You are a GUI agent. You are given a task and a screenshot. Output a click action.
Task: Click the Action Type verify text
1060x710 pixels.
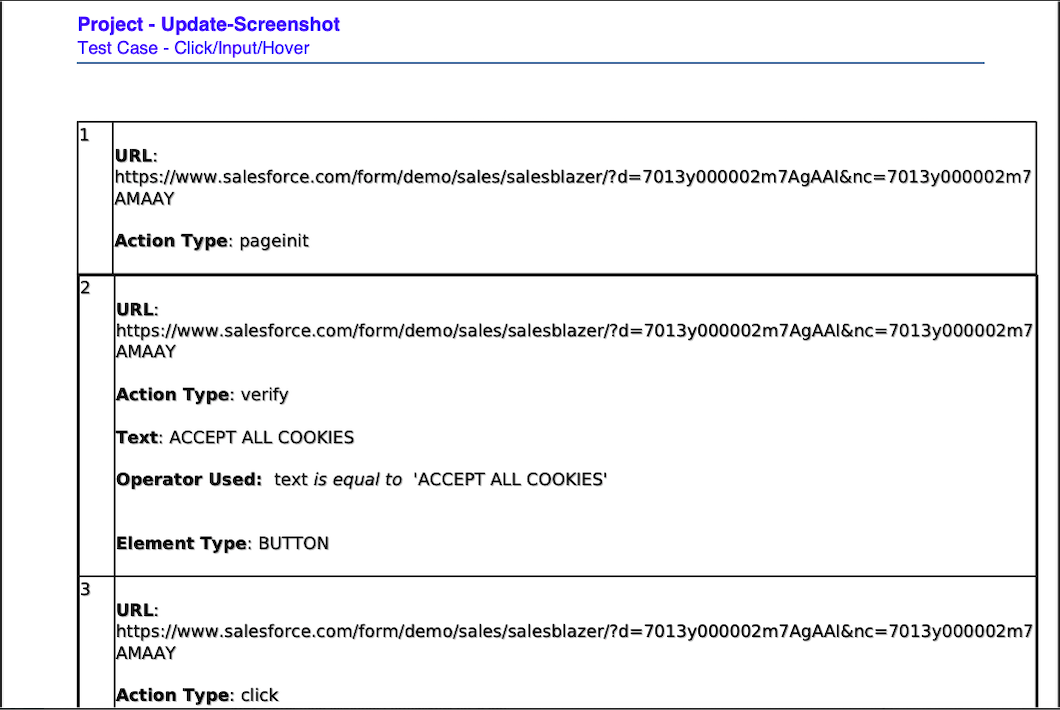point(202,394)
